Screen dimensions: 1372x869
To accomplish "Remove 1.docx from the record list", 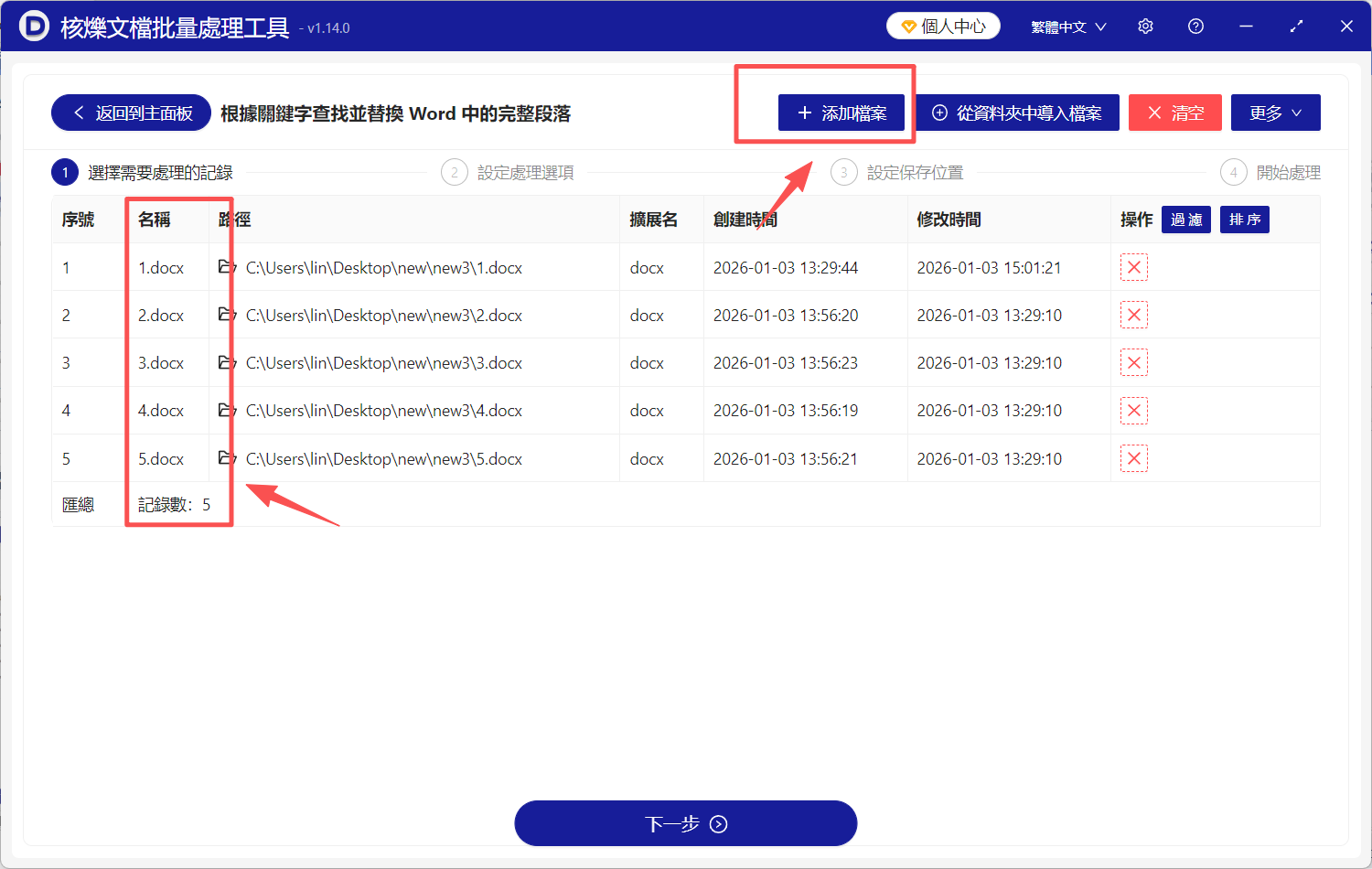I will point(1134,267).
